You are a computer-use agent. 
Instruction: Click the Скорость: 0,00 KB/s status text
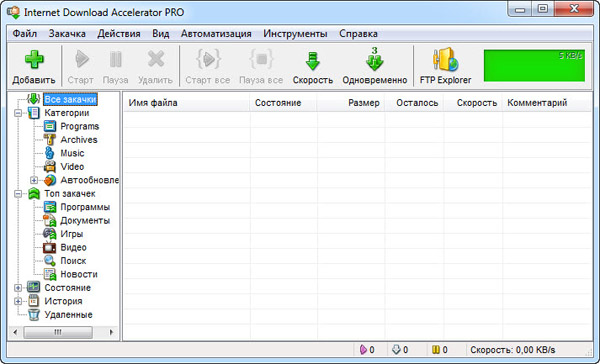coord(512,349)
